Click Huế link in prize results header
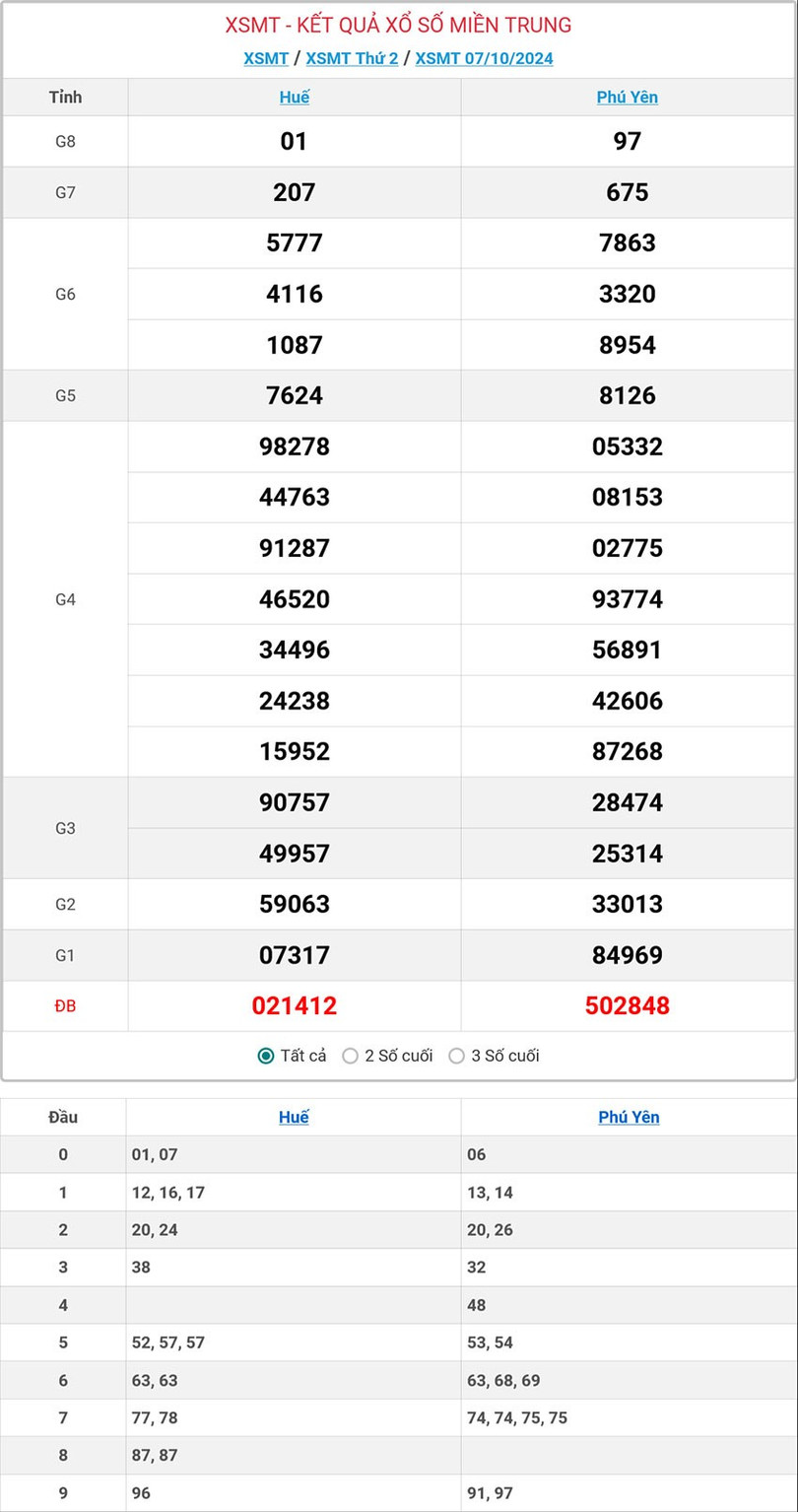The image size is (798, 1512). tap(294, 97)
